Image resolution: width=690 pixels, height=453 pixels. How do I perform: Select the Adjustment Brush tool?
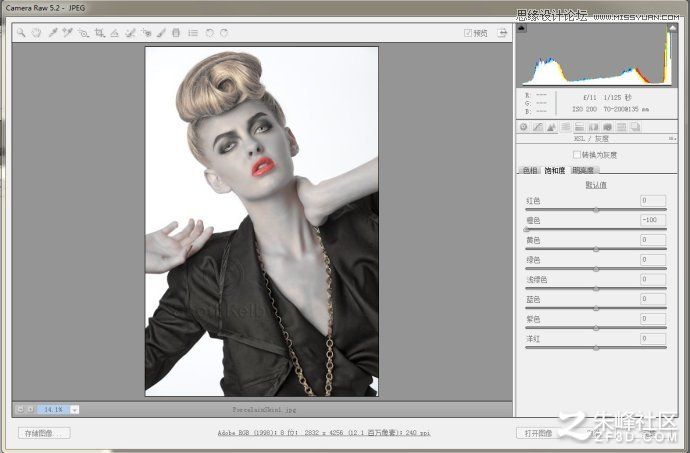161,33
